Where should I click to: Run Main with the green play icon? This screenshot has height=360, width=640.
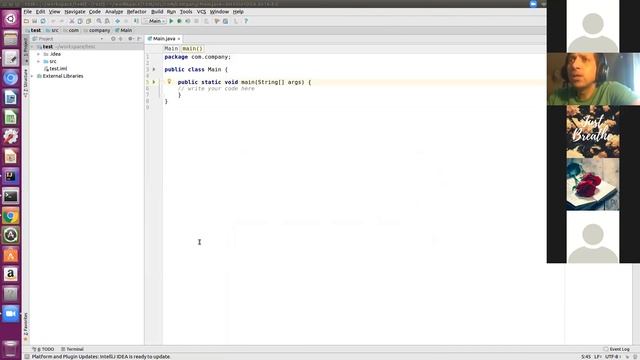[171, 21]
